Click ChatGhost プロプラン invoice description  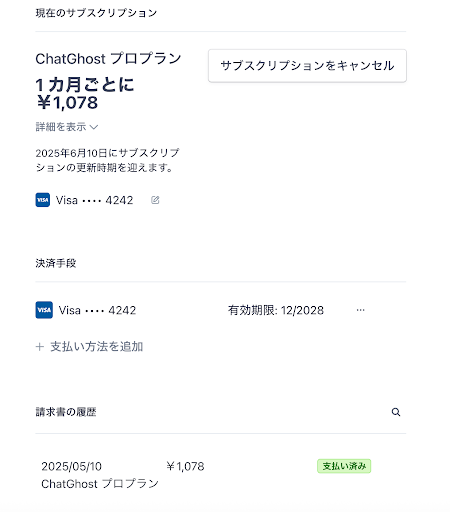tap(100, 484)
